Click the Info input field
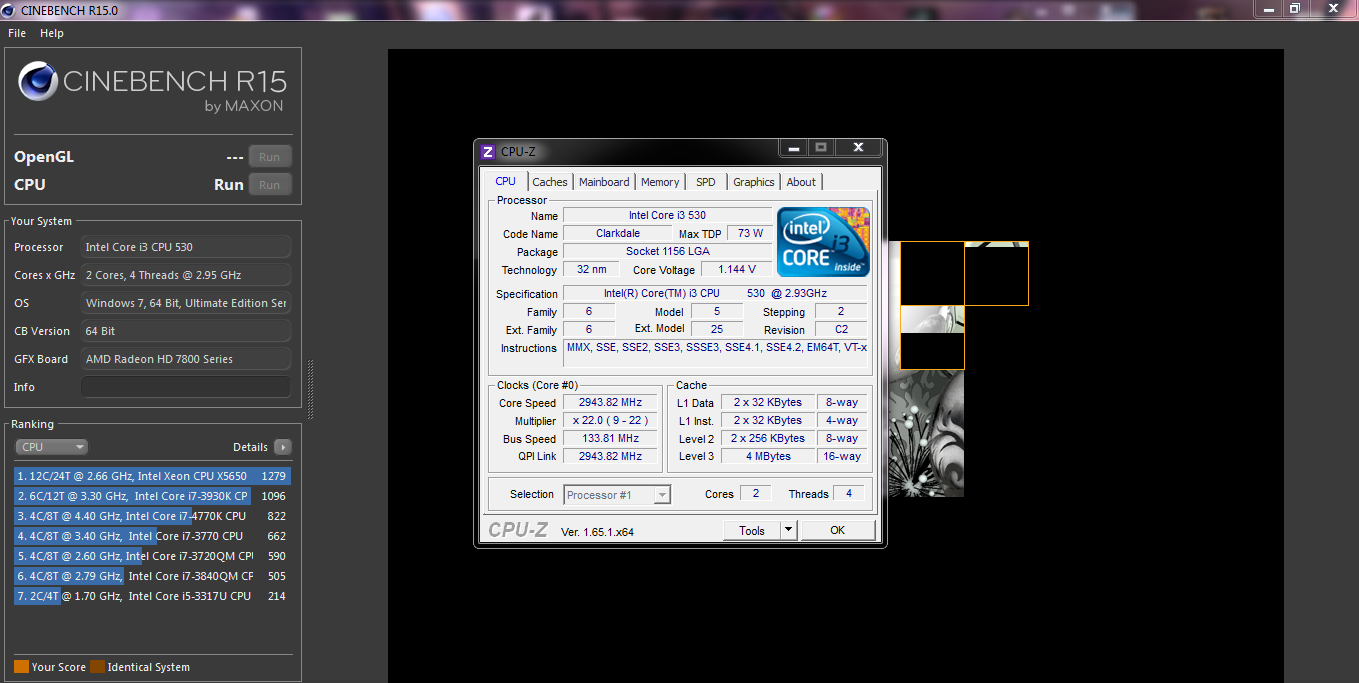The height and width of the screenshot is (683, 1359). pos(186,387)
